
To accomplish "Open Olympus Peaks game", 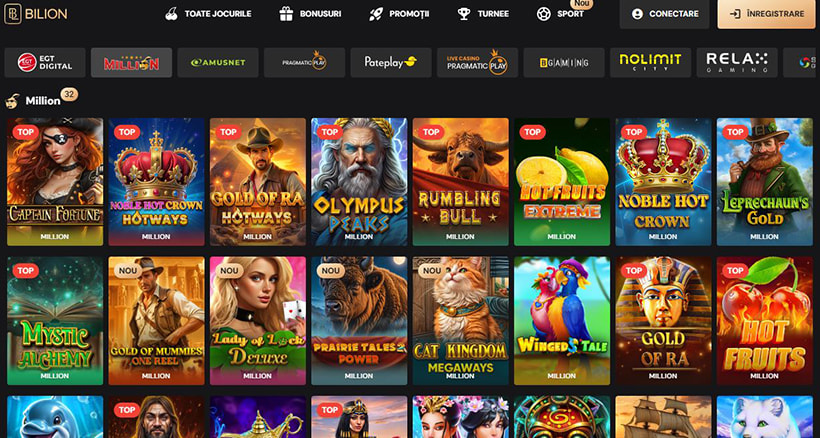I will 359,181.
